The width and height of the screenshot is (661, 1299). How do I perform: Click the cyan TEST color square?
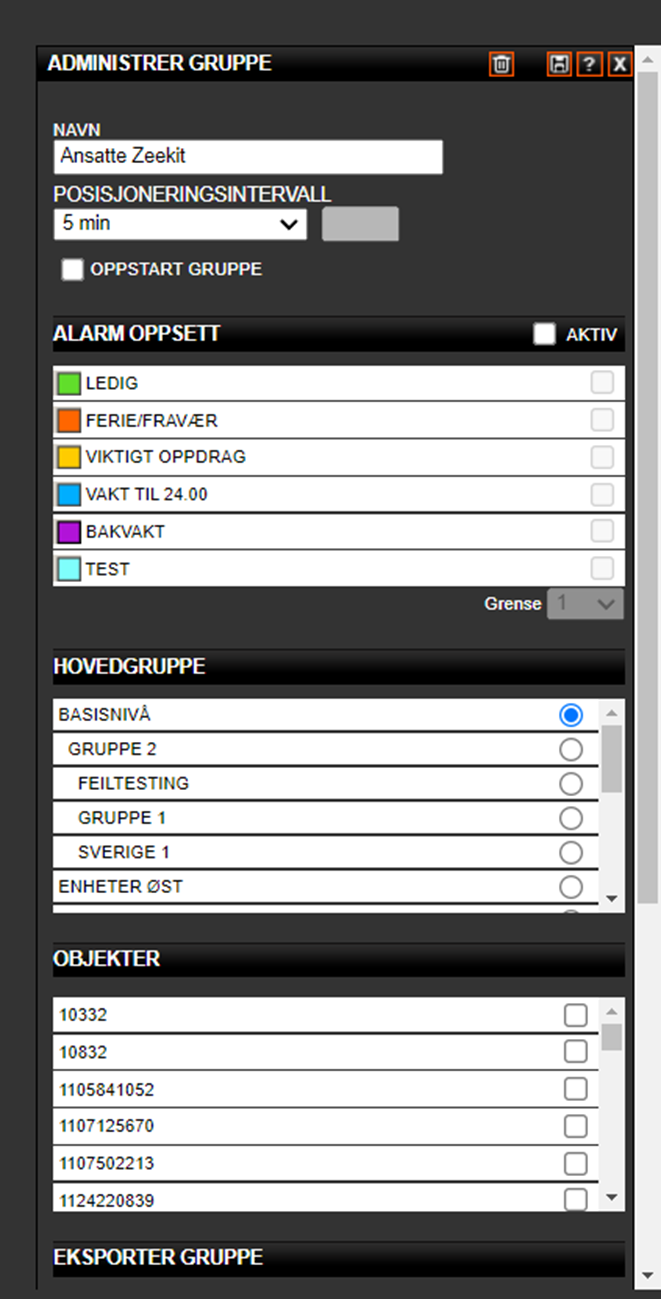69,569
